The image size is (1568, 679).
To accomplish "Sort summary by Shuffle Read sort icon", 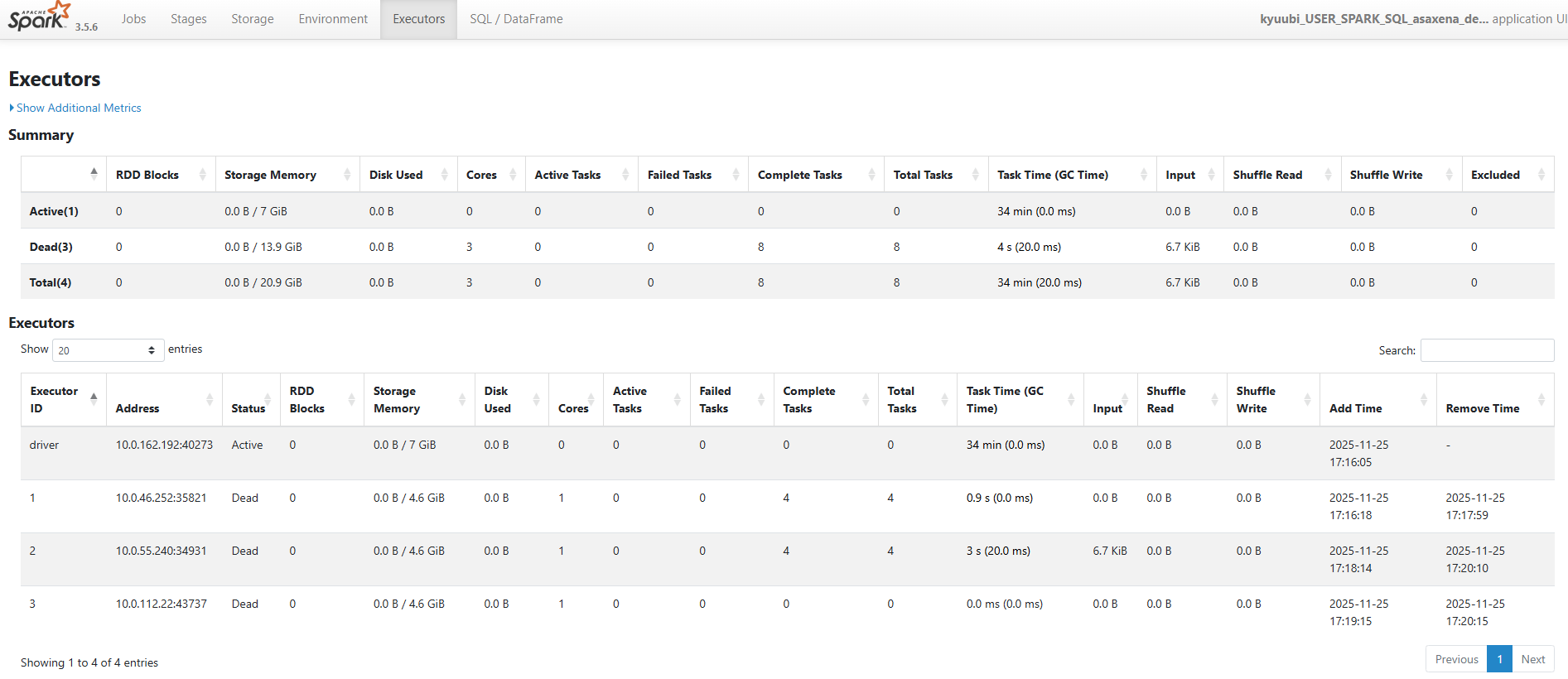I will pos(1329,175).
